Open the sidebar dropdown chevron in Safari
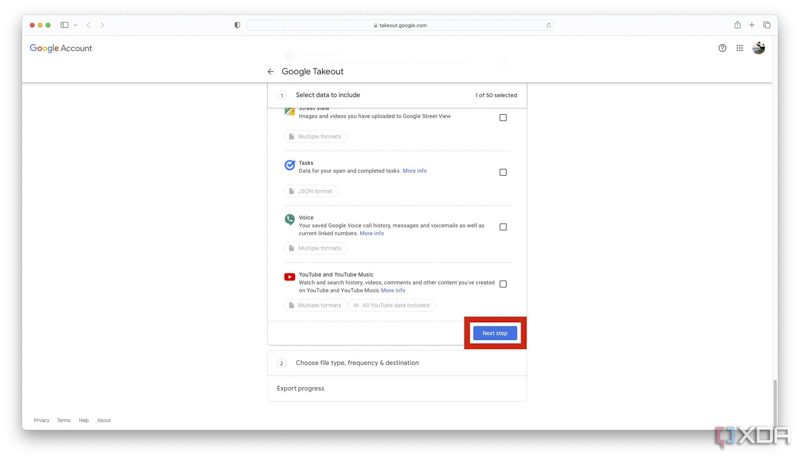The width and height of the screenshot is (800, 459). [75, 25]
